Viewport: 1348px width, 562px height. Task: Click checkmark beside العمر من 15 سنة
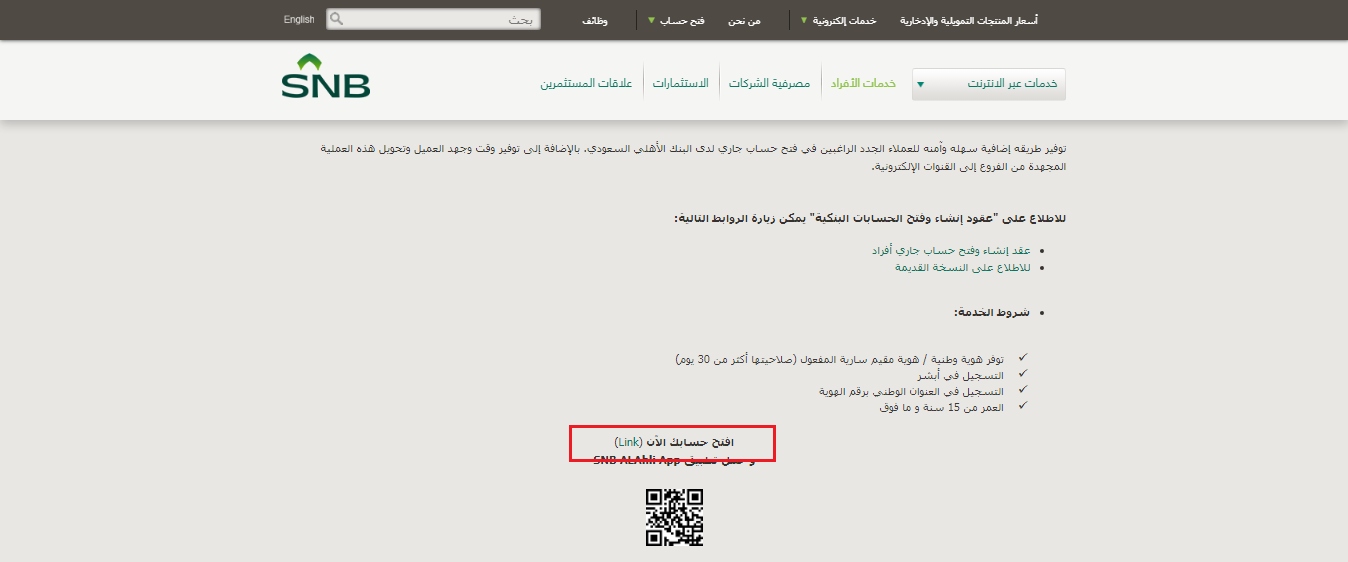coord(1022,406)
